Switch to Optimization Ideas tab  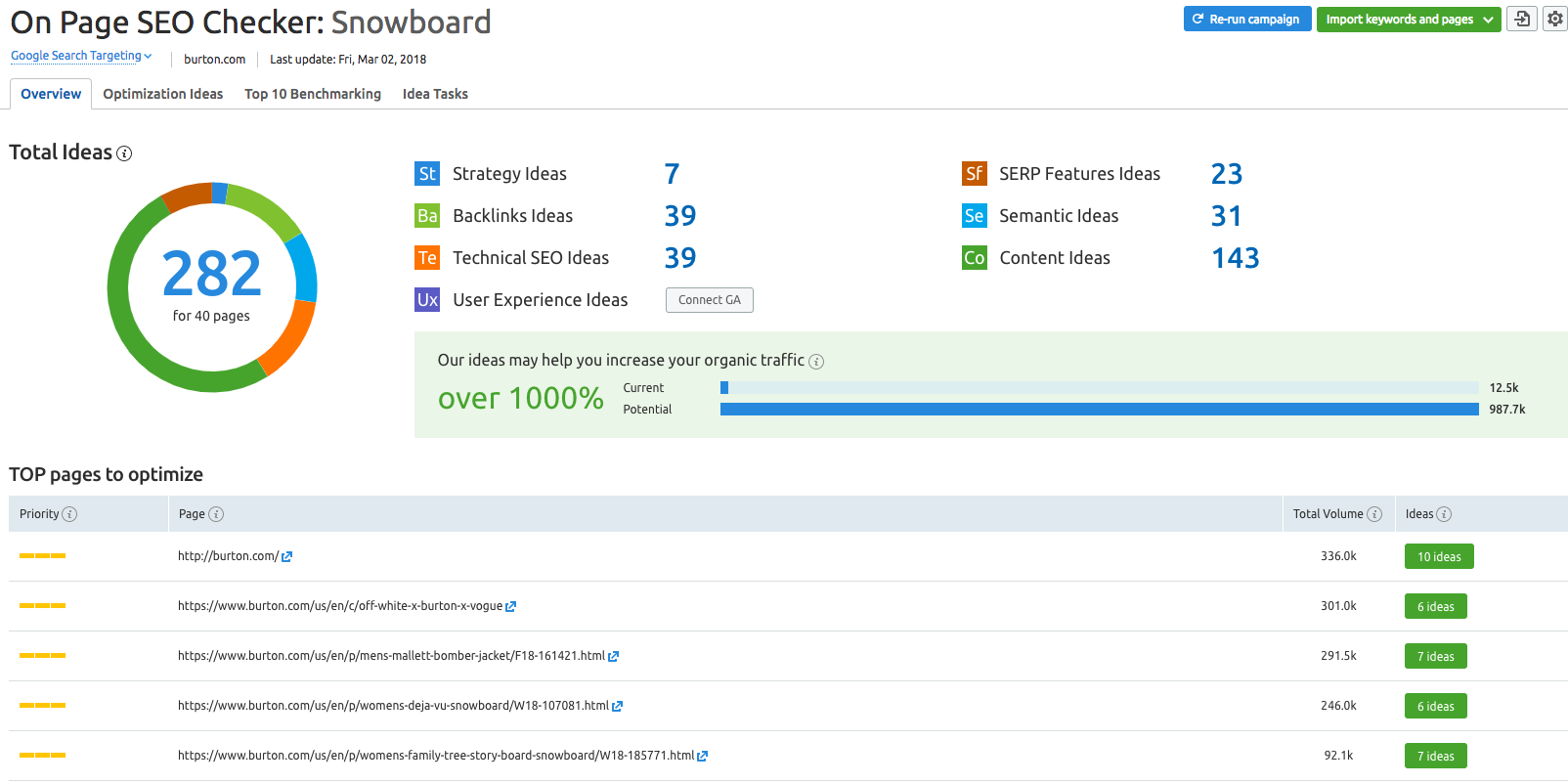tap(163, 94)
